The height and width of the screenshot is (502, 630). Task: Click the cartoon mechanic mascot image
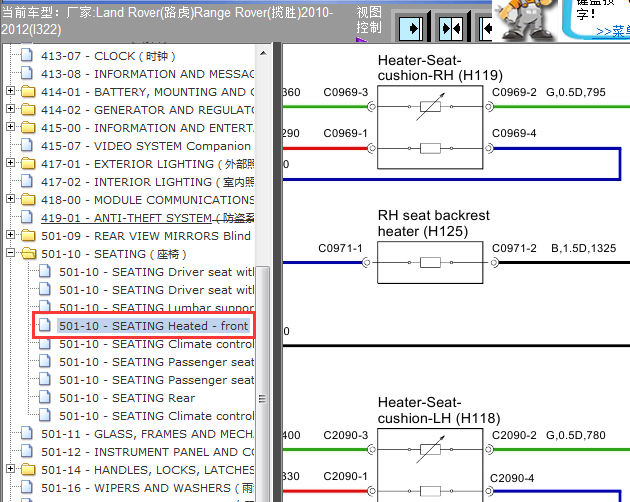pos(524,20)
